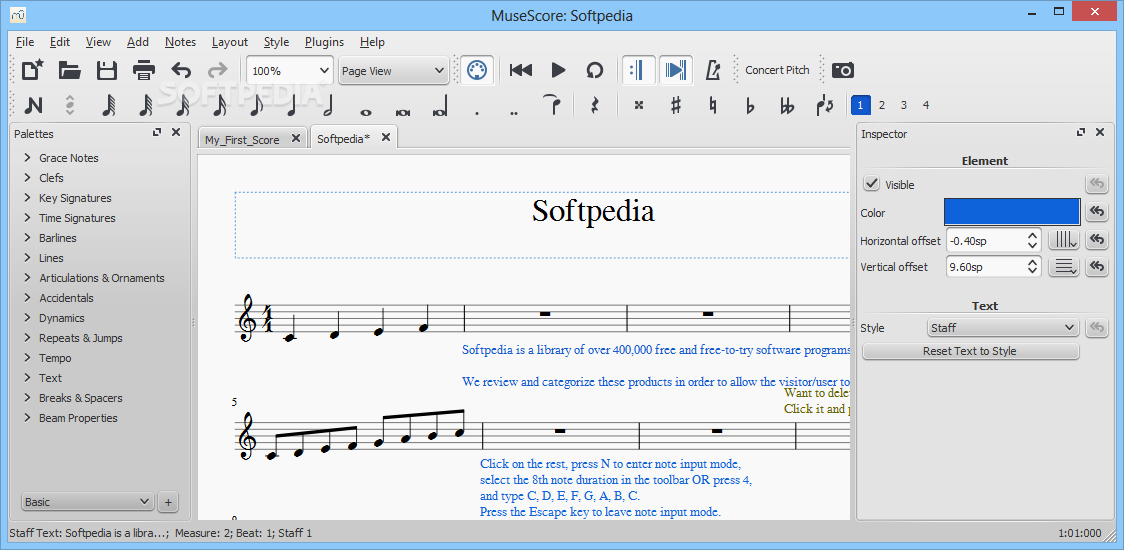The width and height of the screenshot is (1124, 550).
Task: Click Concert Pitch button
Action: click(777, 70)
